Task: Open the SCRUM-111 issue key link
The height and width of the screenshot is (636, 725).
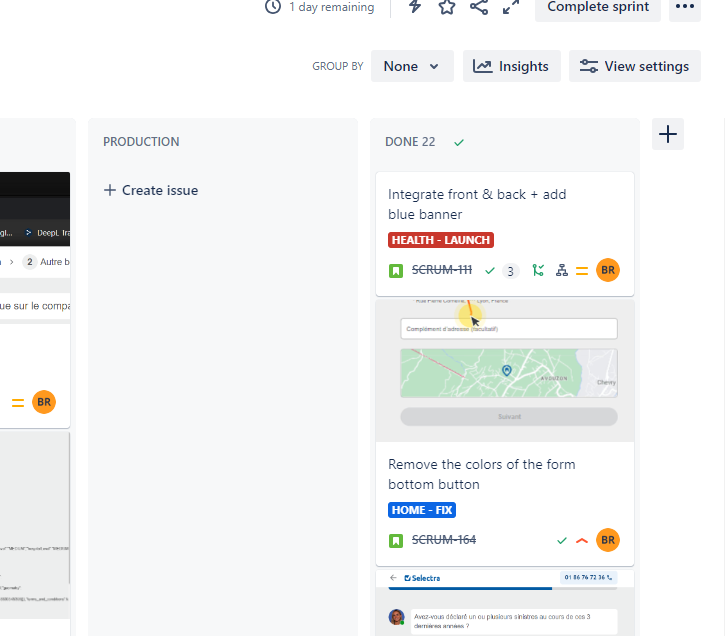Action: (442, 269)
